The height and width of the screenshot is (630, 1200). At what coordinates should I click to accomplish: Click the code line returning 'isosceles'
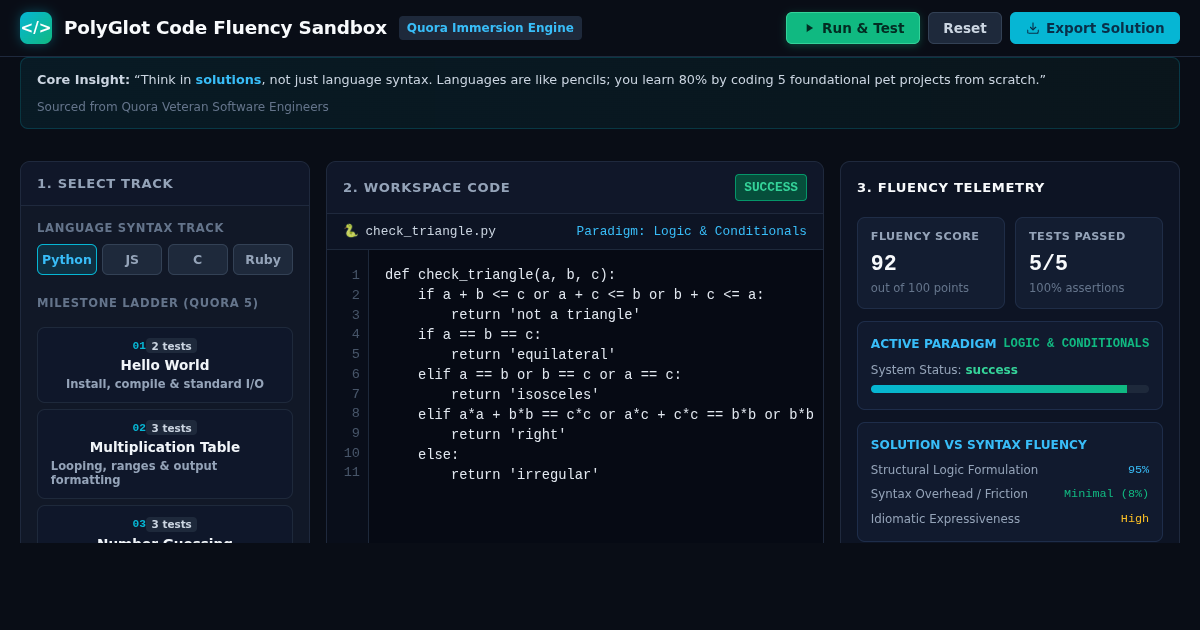click(525, 395)
